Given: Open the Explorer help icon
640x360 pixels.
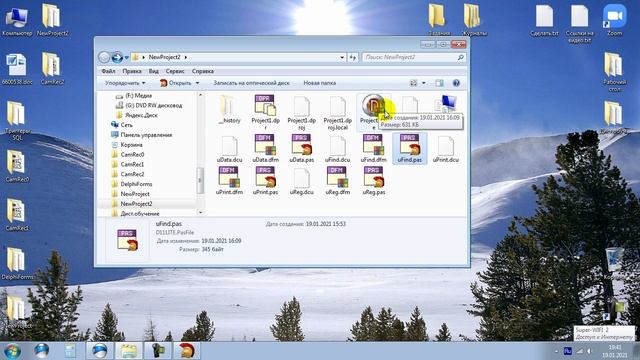Looking at the screenshot, I should [456, 83].
